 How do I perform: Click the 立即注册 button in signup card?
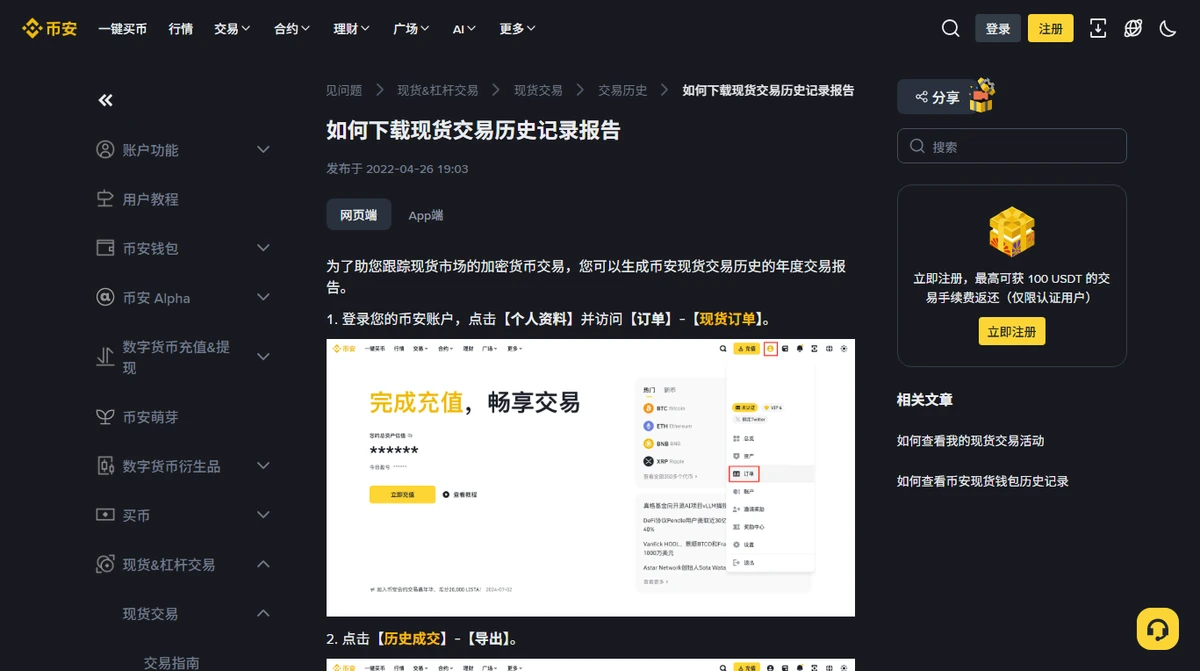tap(1011, 331)
